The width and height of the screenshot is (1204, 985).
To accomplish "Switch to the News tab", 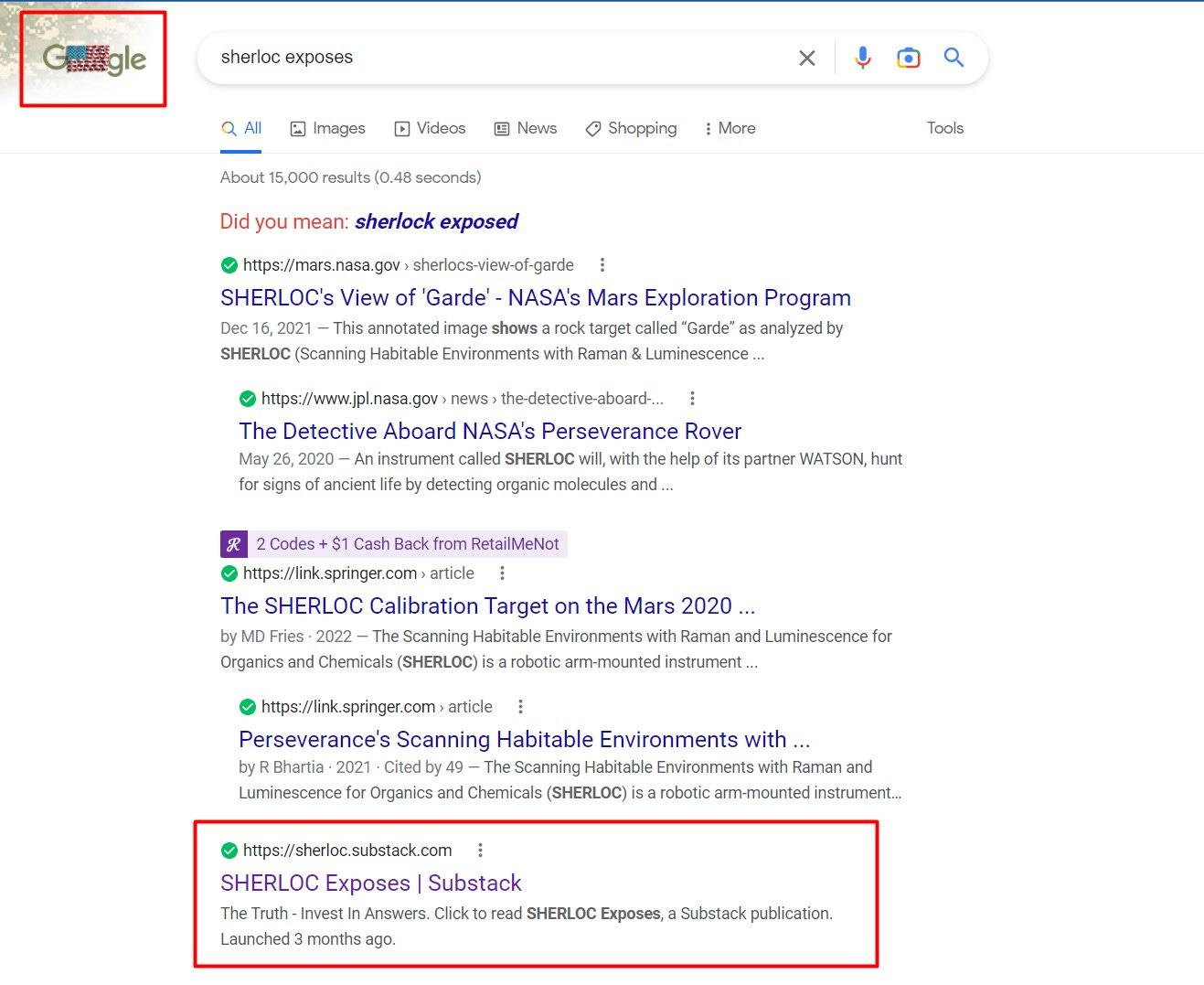I will coord(526,129).
